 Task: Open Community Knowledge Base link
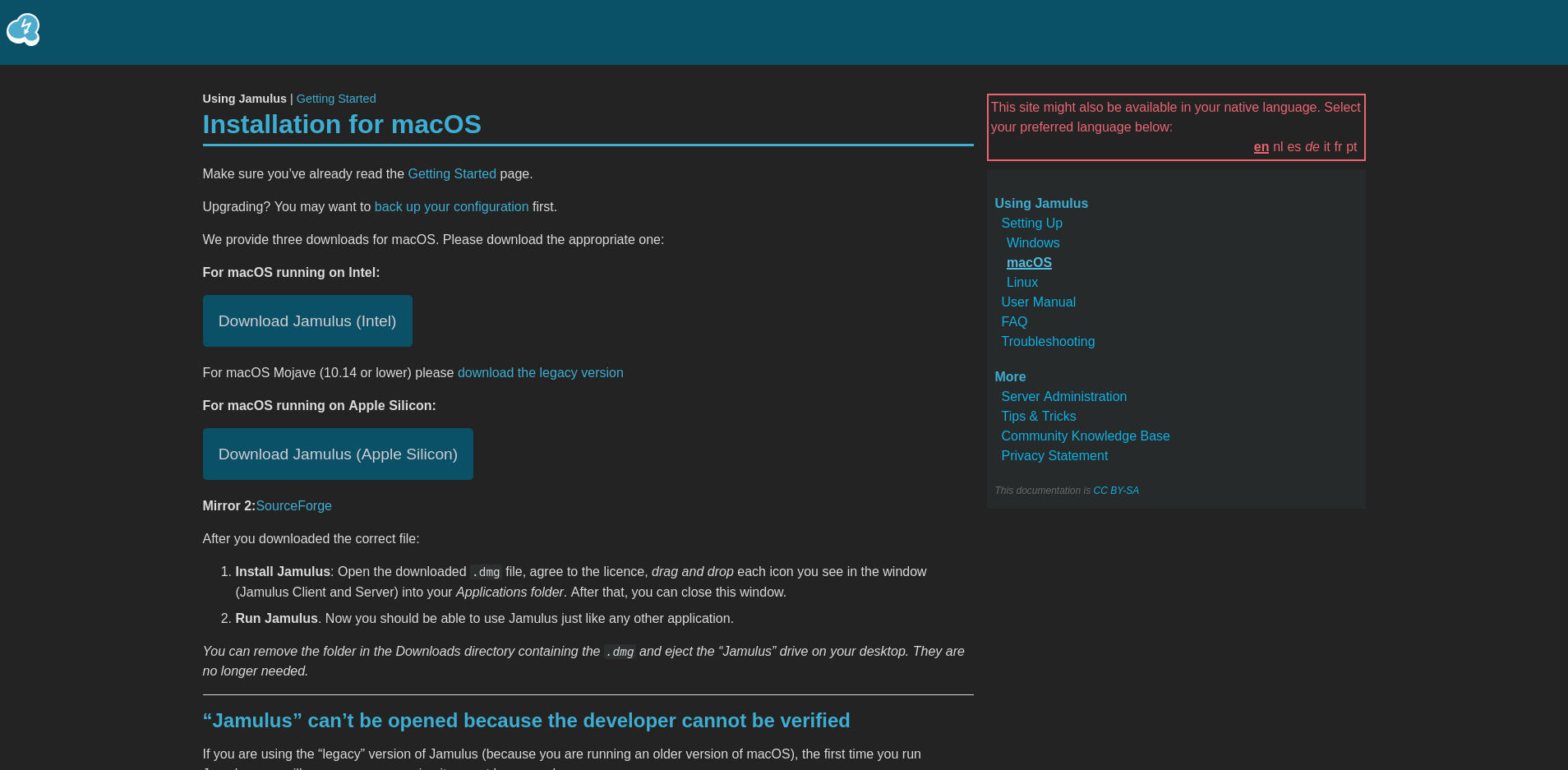point(1085,436)
